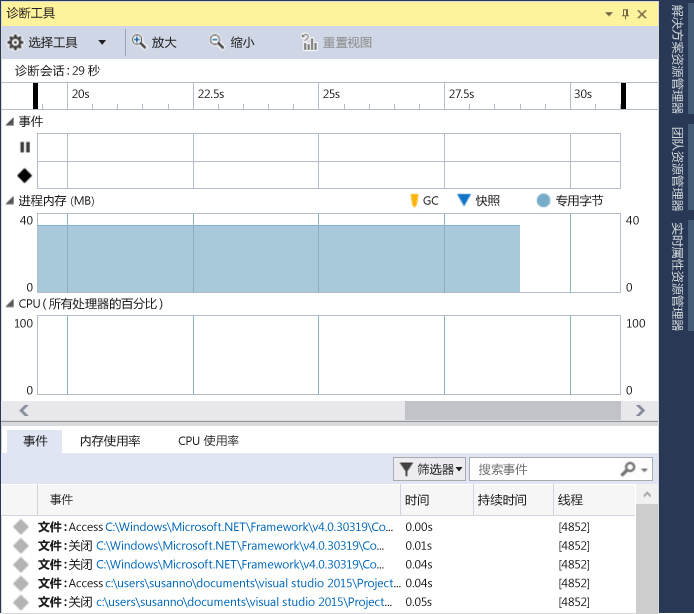Click the diamond icon of the 0.01s event

[x=21, y=546]
